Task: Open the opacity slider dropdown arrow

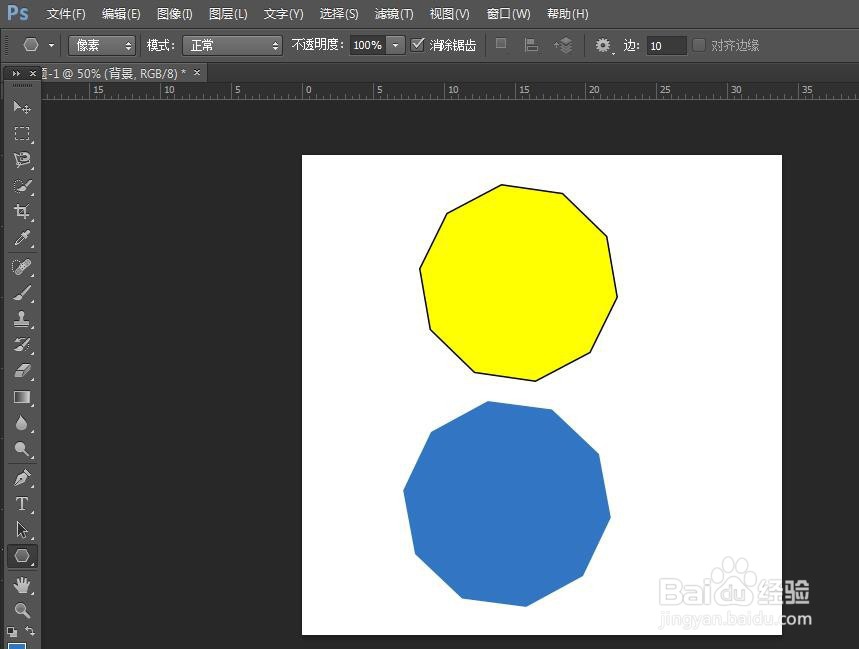Action: [x=396, y=45]
